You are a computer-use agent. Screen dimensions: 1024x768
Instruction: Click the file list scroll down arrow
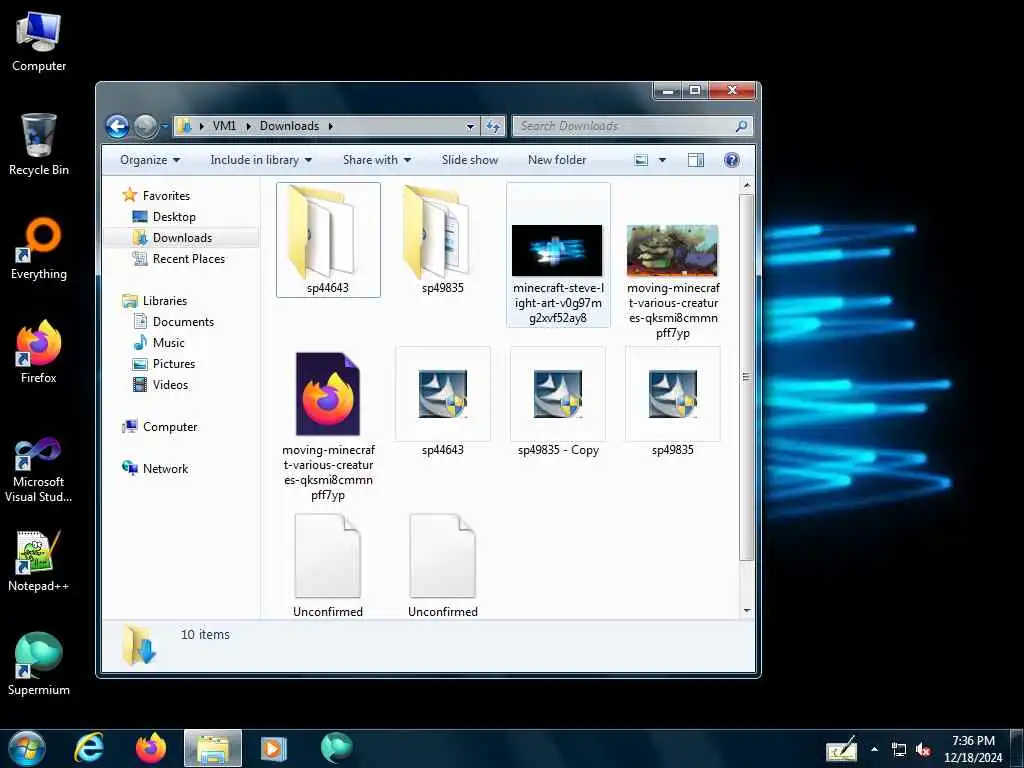[x=746, y=611]
